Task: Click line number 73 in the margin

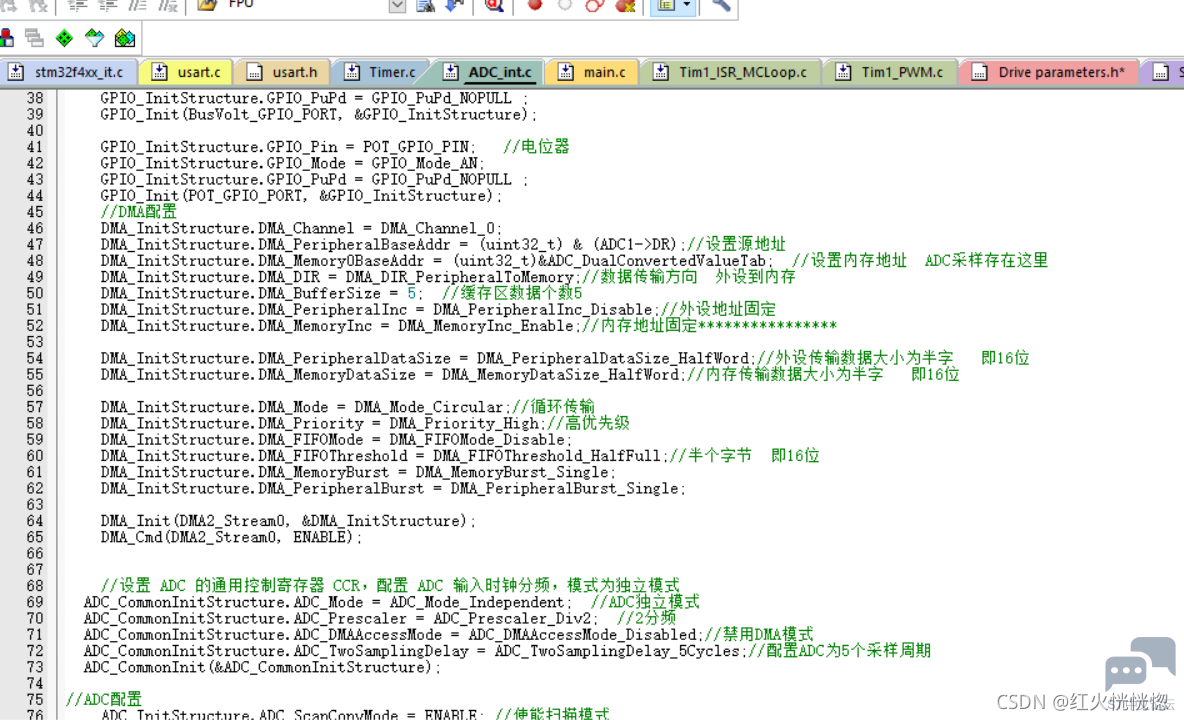Action: tap(35, 668)
